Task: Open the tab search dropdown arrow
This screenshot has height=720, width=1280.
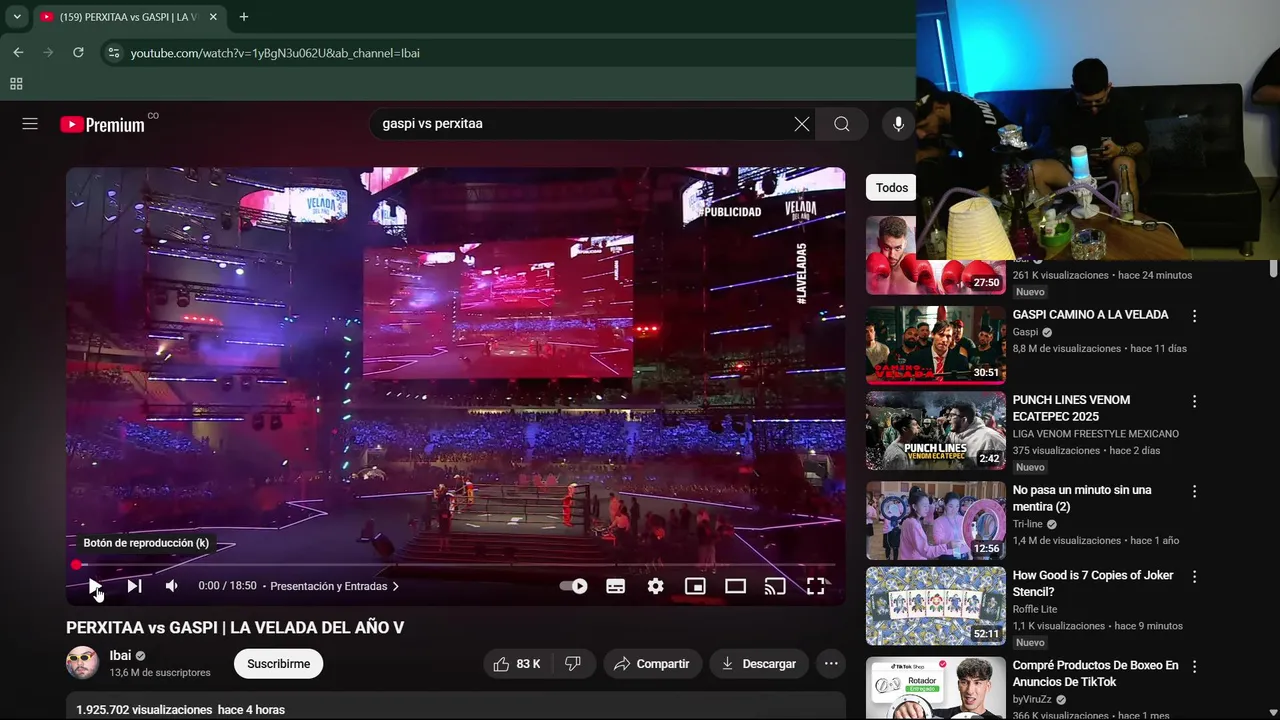Action: click(17, 17)
